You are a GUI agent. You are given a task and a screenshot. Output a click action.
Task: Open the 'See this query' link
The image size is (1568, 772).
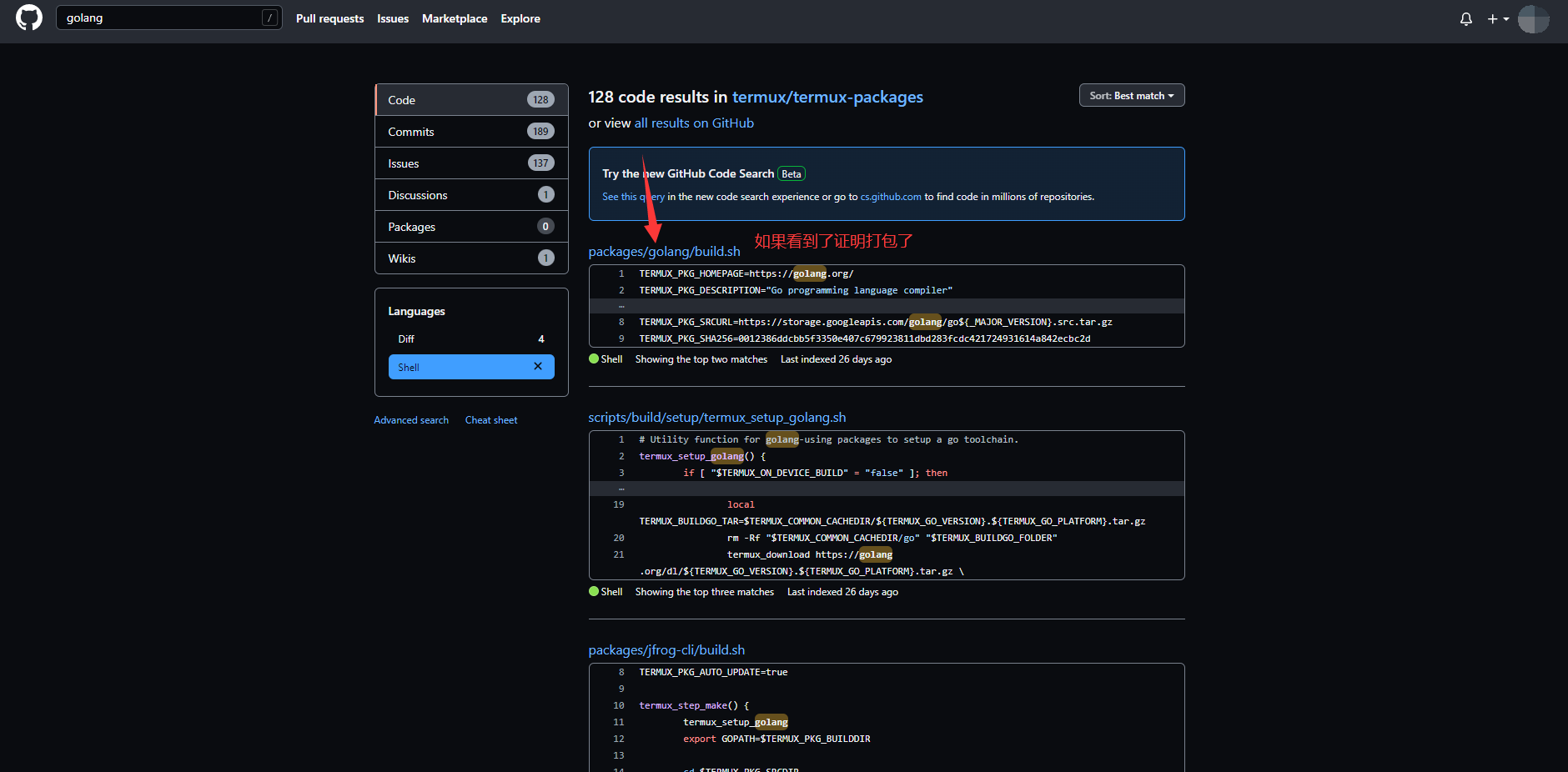(634, 197)
